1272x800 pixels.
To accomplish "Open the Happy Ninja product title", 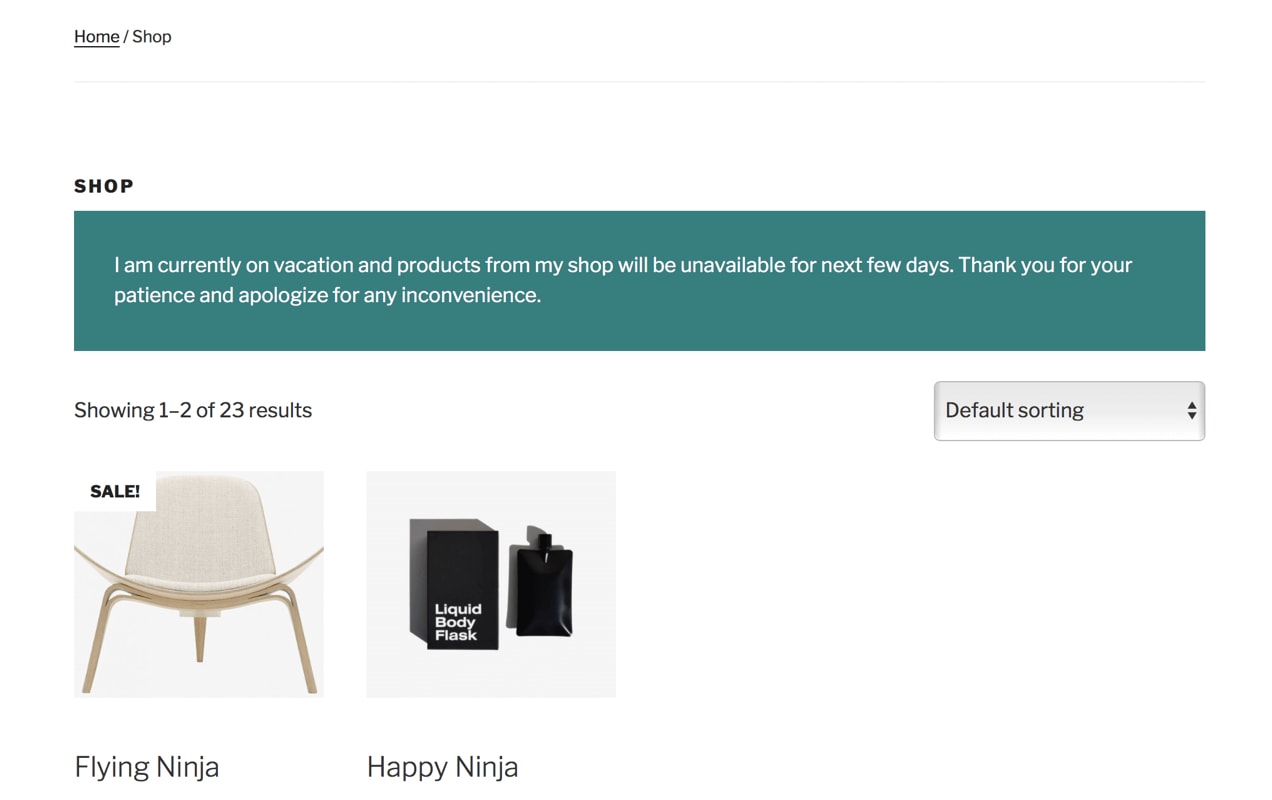I will tap(442, 767).
